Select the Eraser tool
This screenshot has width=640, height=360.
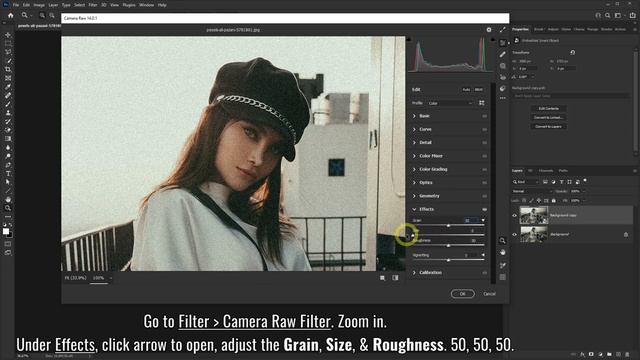(x=8, y=130)
